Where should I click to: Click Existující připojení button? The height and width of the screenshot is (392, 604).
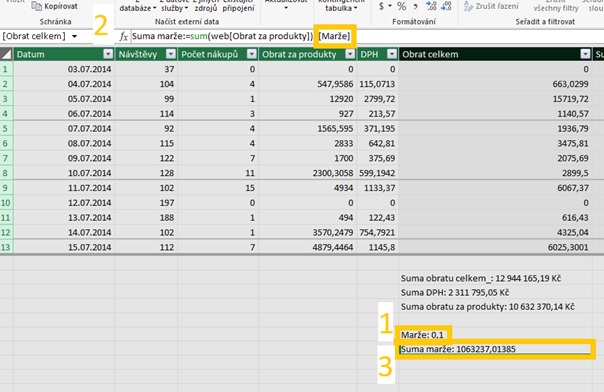(x=238, y=6)
